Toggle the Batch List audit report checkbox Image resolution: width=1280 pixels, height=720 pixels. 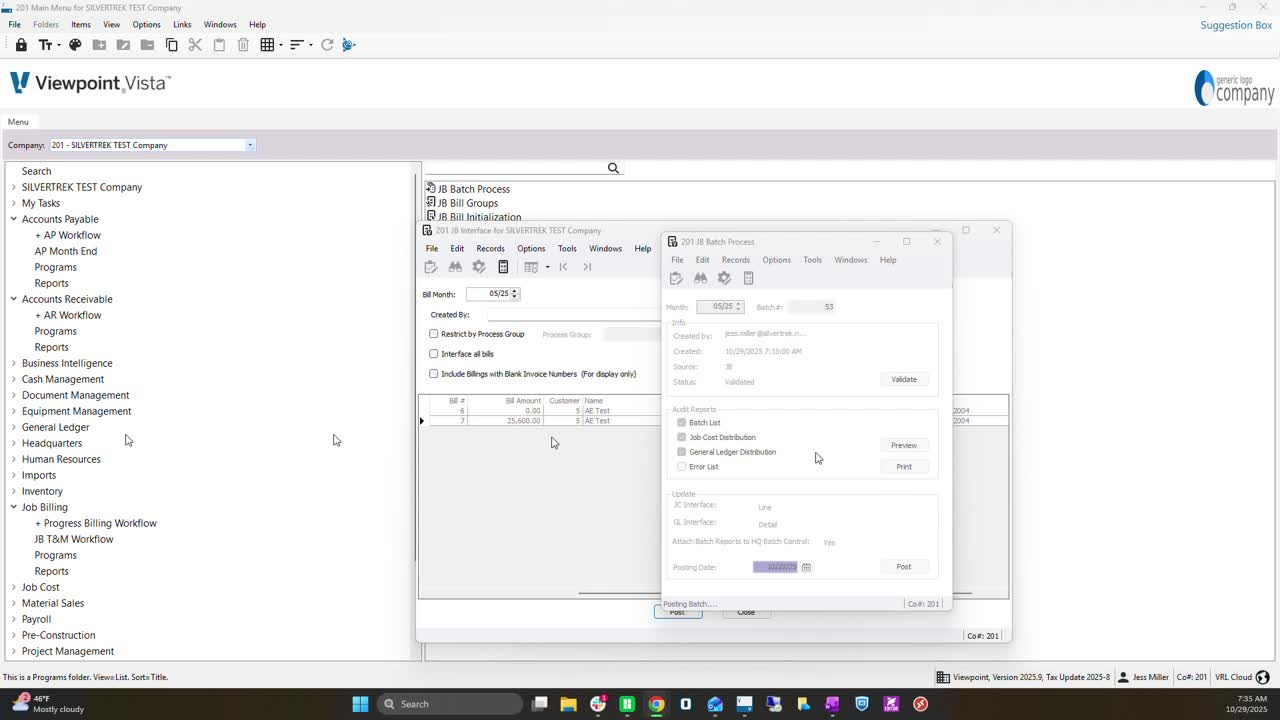(x=682, y=422)
